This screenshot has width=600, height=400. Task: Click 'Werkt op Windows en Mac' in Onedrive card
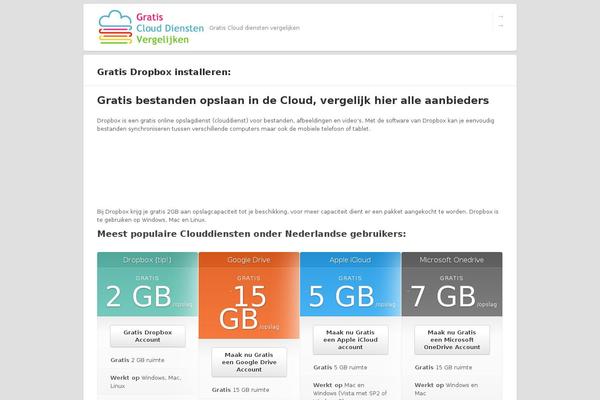(x=446, y=389)
